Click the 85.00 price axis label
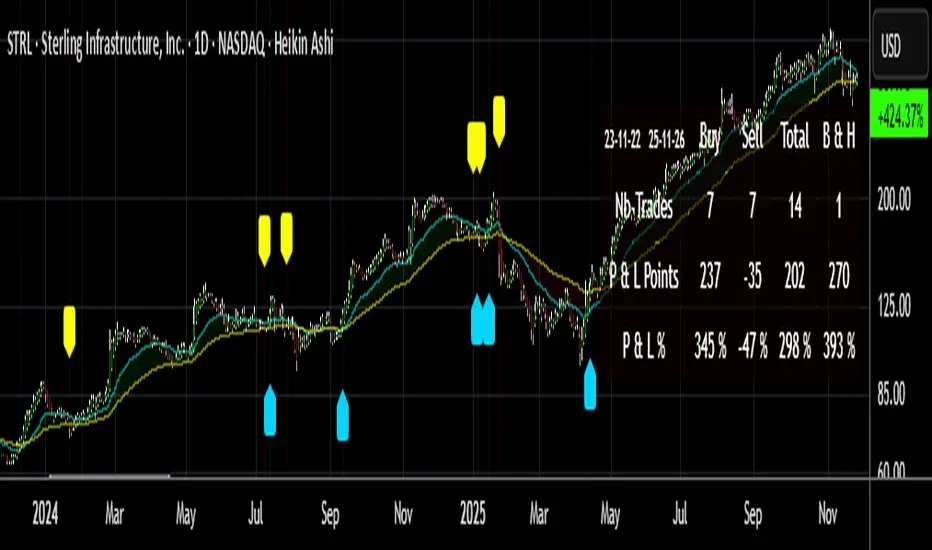The height and width of the screenshot is (550, 932). 891,394
